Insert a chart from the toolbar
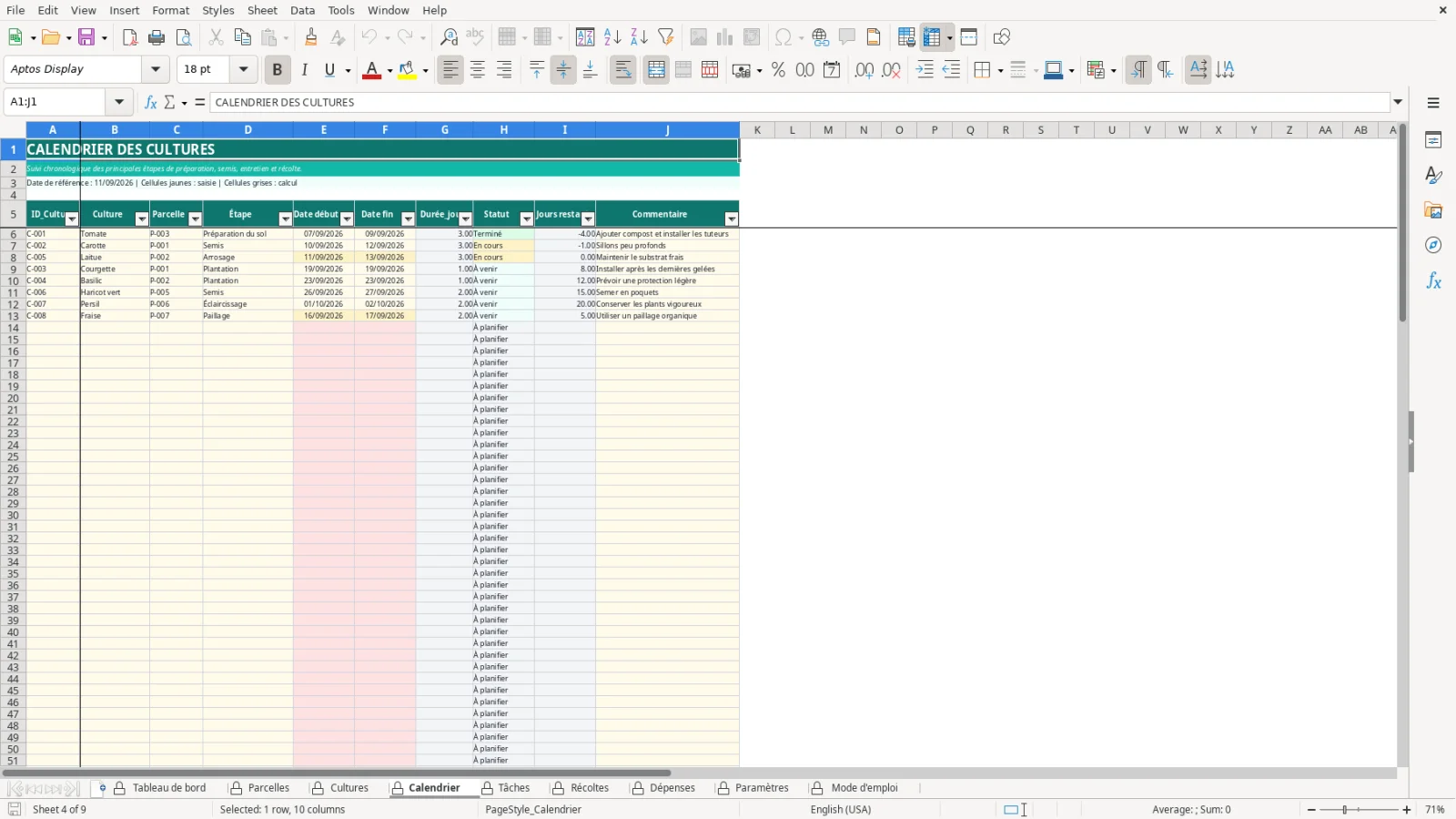 pos(724,37)
